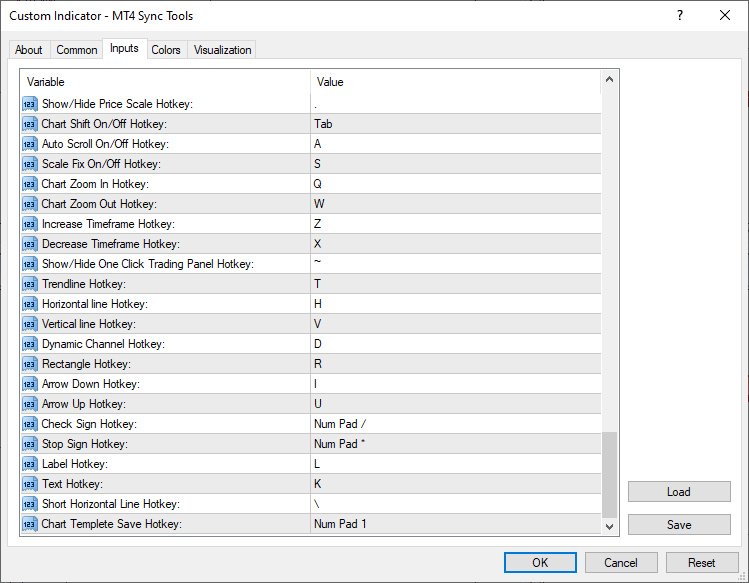Click the icon beside Chart Templete Save Hotkey
The image size is (749, 583).
pos(30,524)
